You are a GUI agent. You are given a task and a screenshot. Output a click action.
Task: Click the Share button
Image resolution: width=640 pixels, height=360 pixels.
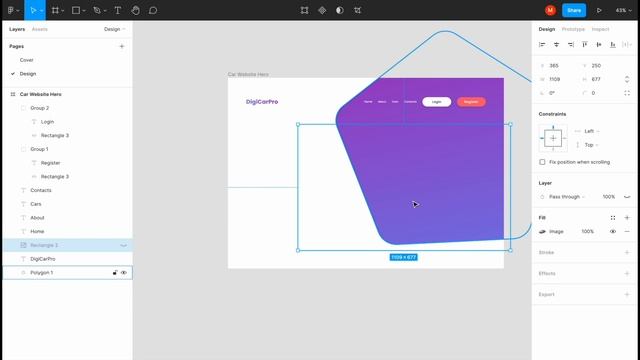574,10
